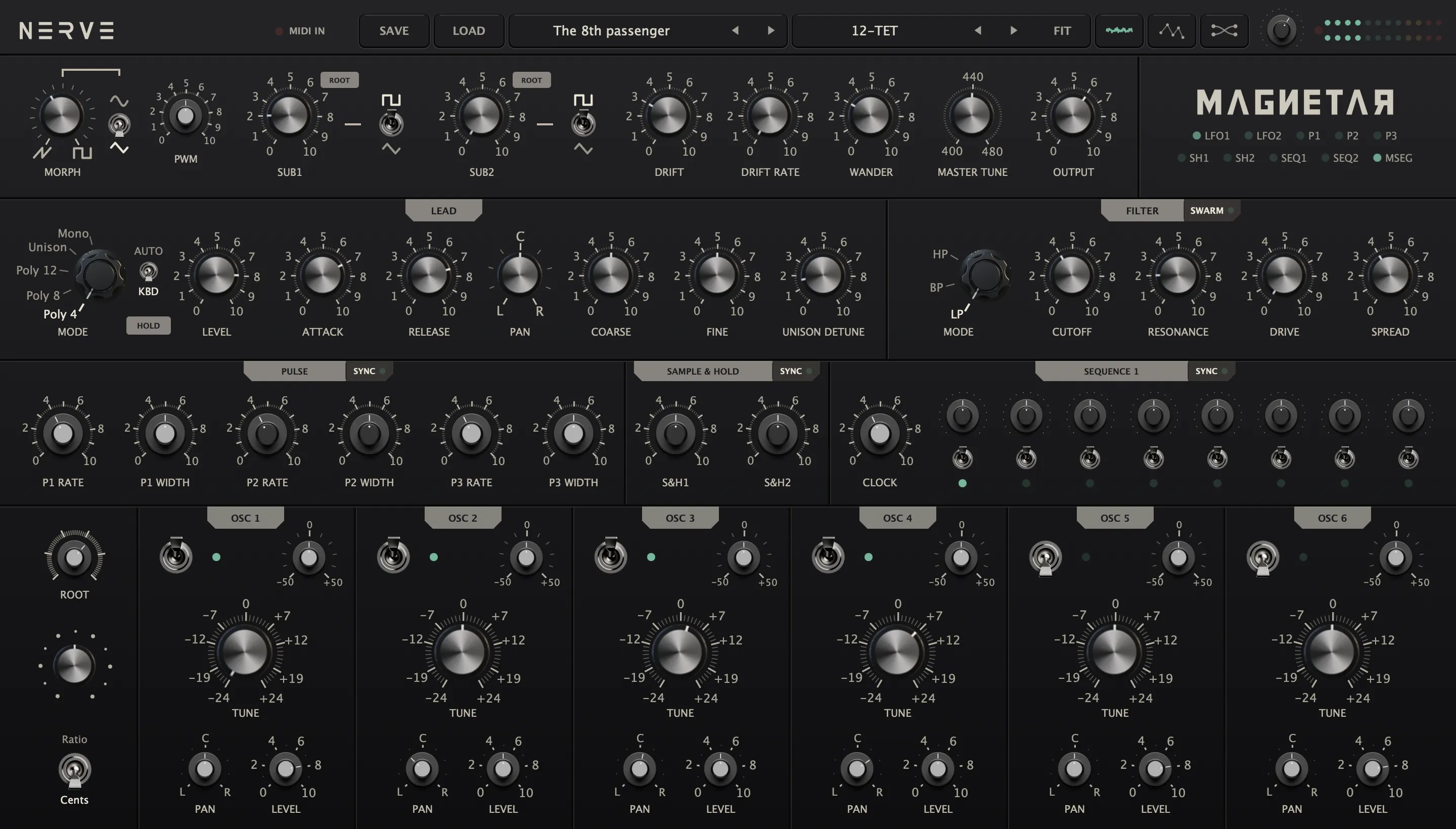Click the LOAD button
Image resolution: width=1456 pixels, height=829 pixels.
pos(469,31)
